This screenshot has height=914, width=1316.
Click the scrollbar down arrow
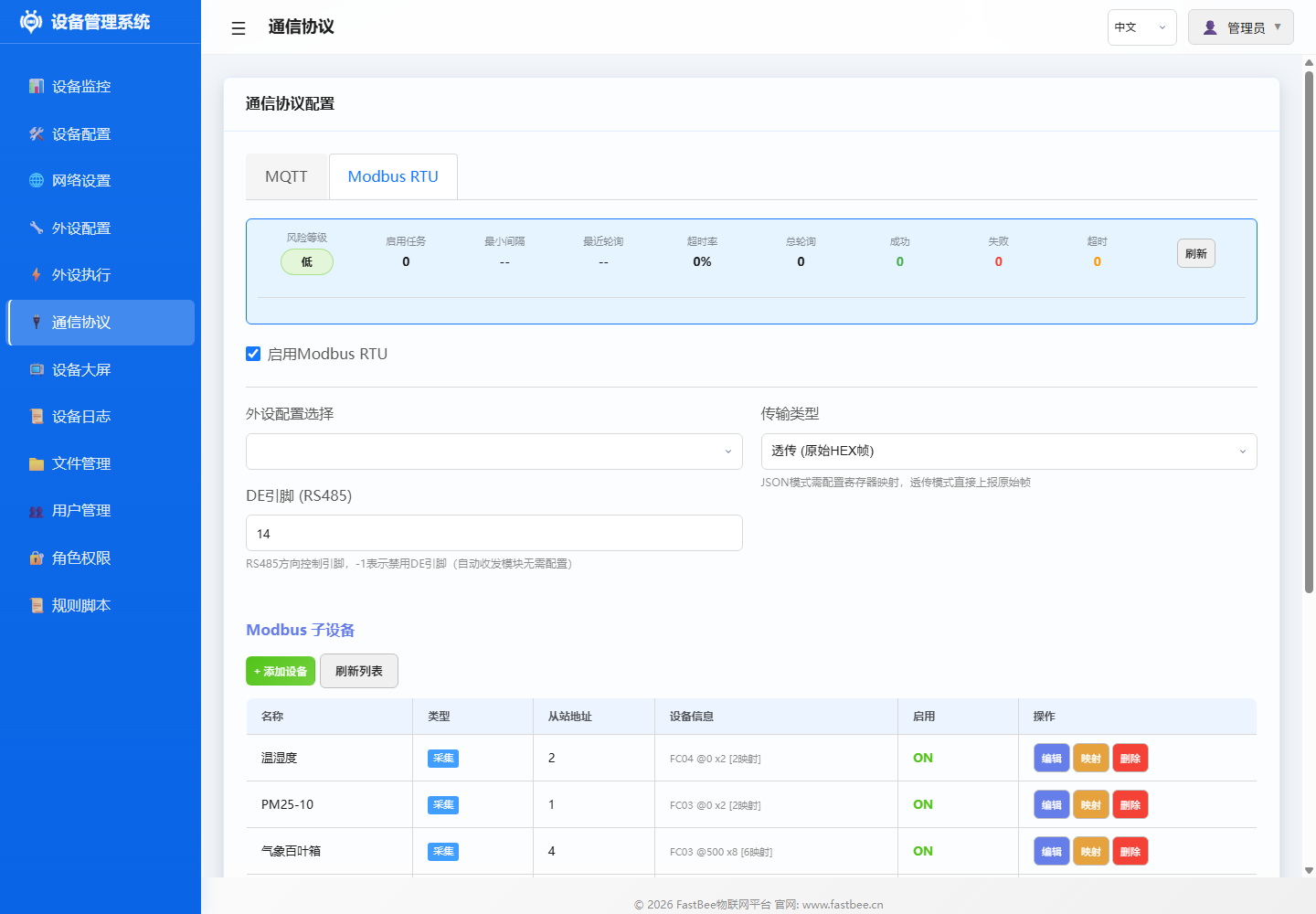click(1309, 870)
